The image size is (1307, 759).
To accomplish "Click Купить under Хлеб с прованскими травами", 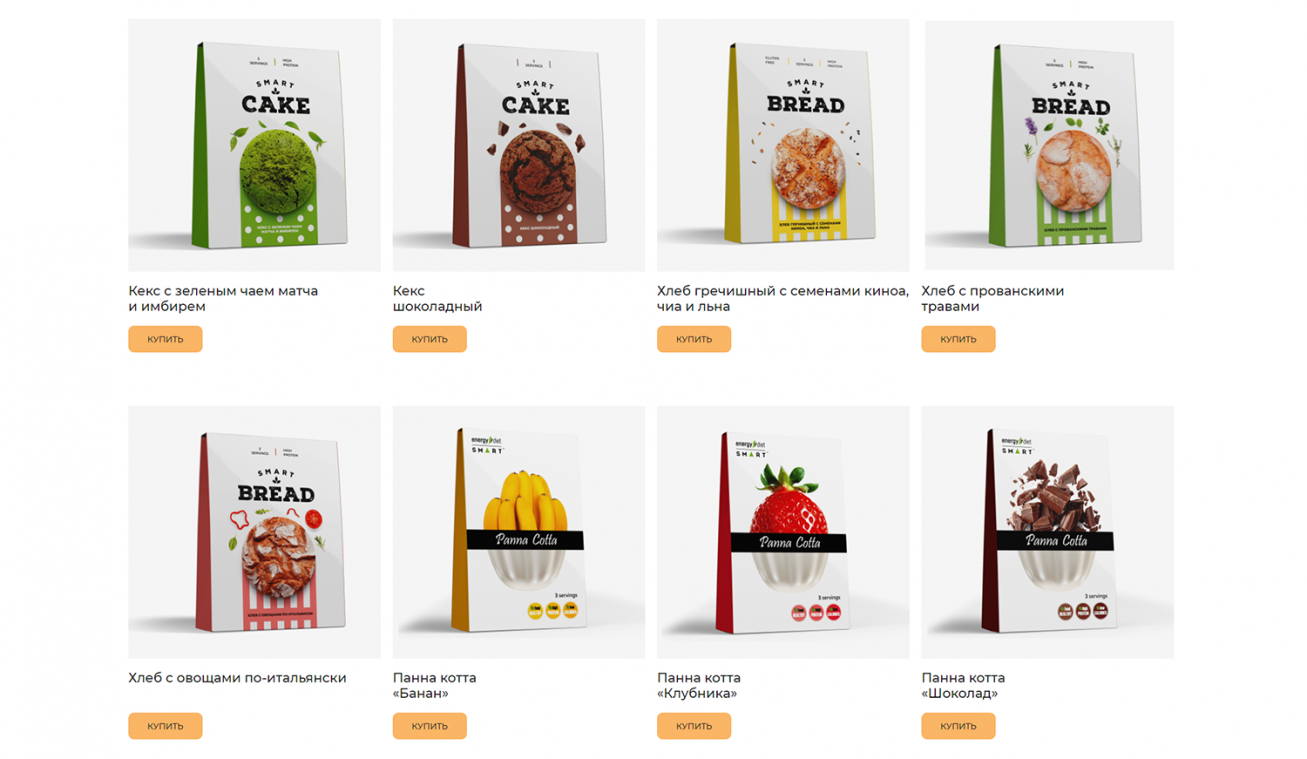I will click(x=958, y=339).
